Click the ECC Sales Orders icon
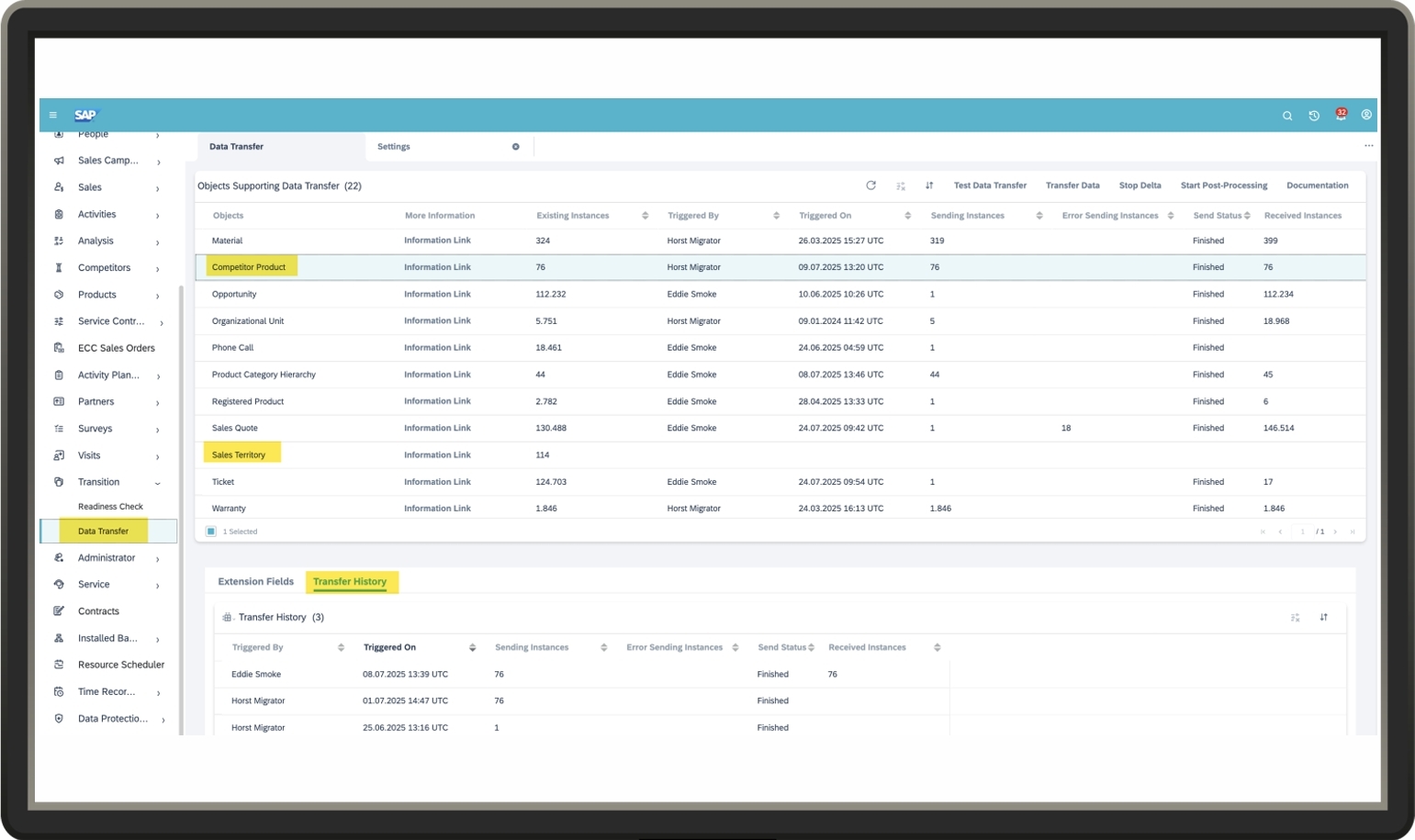The image size is (1415, 840). tap(59, 348)
